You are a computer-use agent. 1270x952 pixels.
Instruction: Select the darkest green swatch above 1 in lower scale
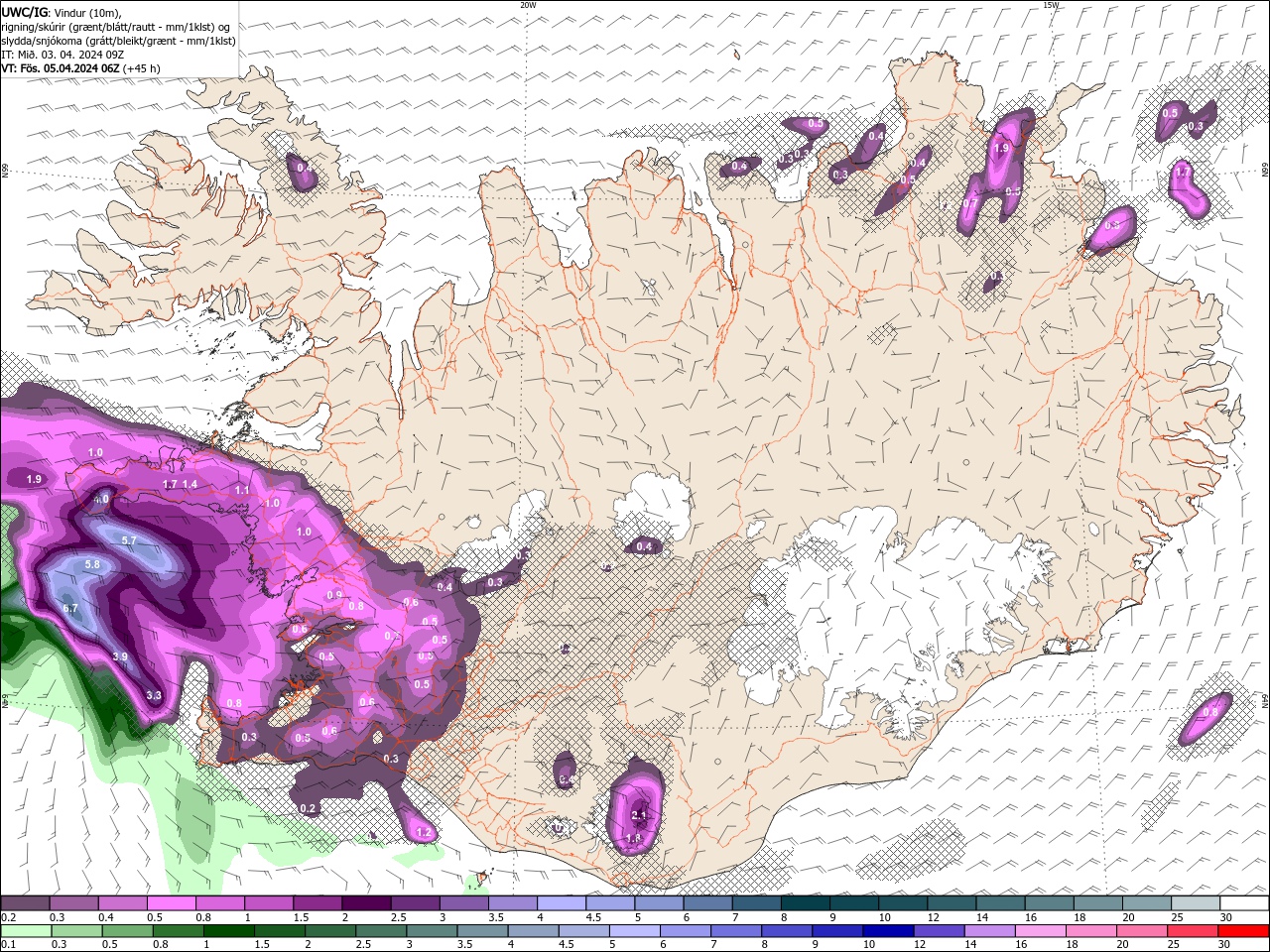coord(228,932)
